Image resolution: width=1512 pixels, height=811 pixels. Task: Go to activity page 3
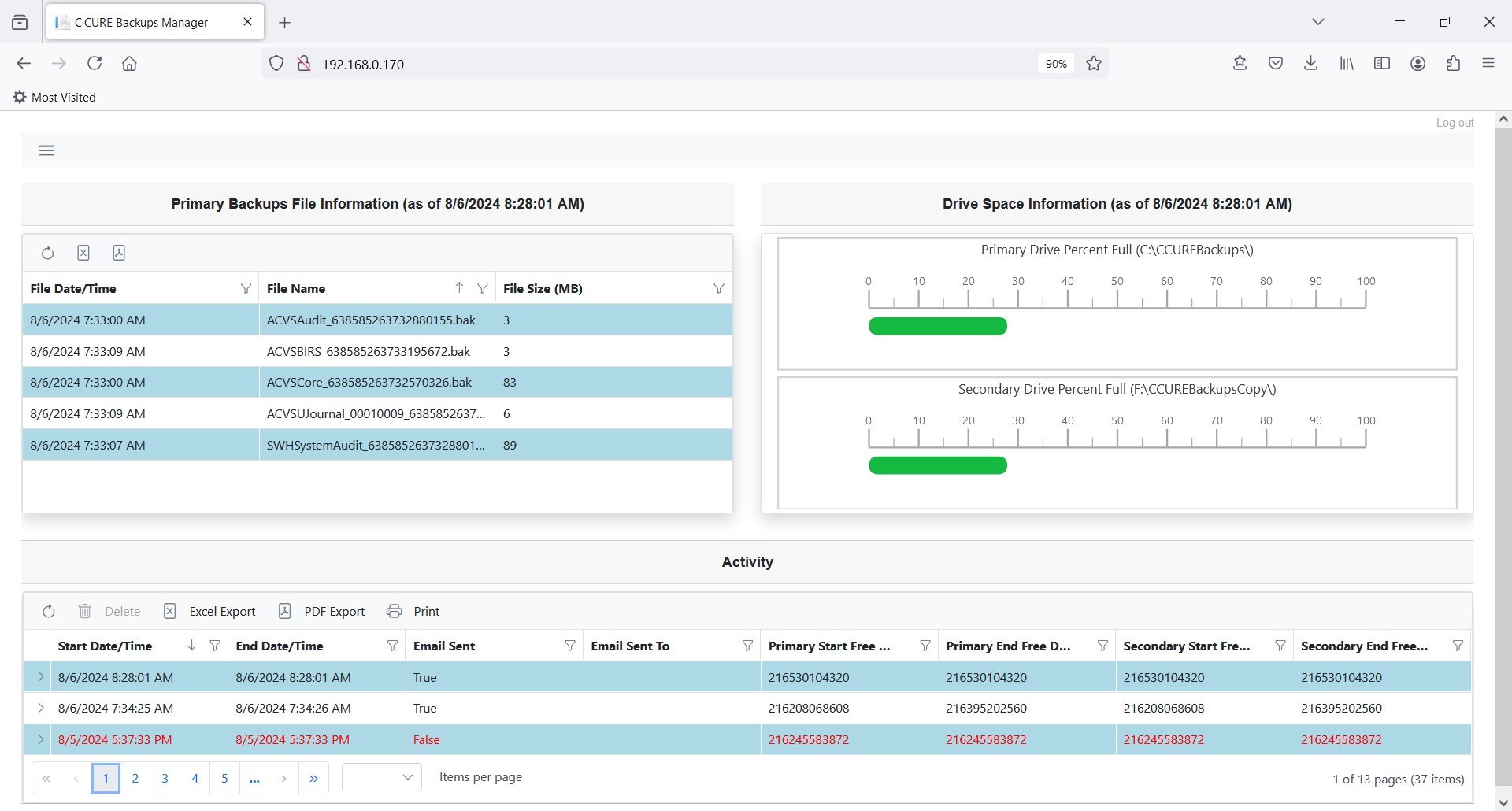(165, 778)
